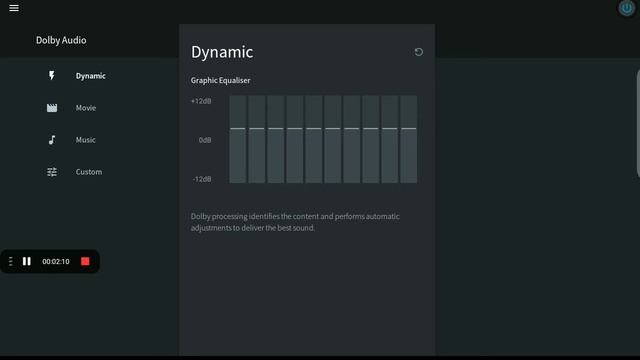Click the Graphic Equaliser heading

click(x=220, y=80)
